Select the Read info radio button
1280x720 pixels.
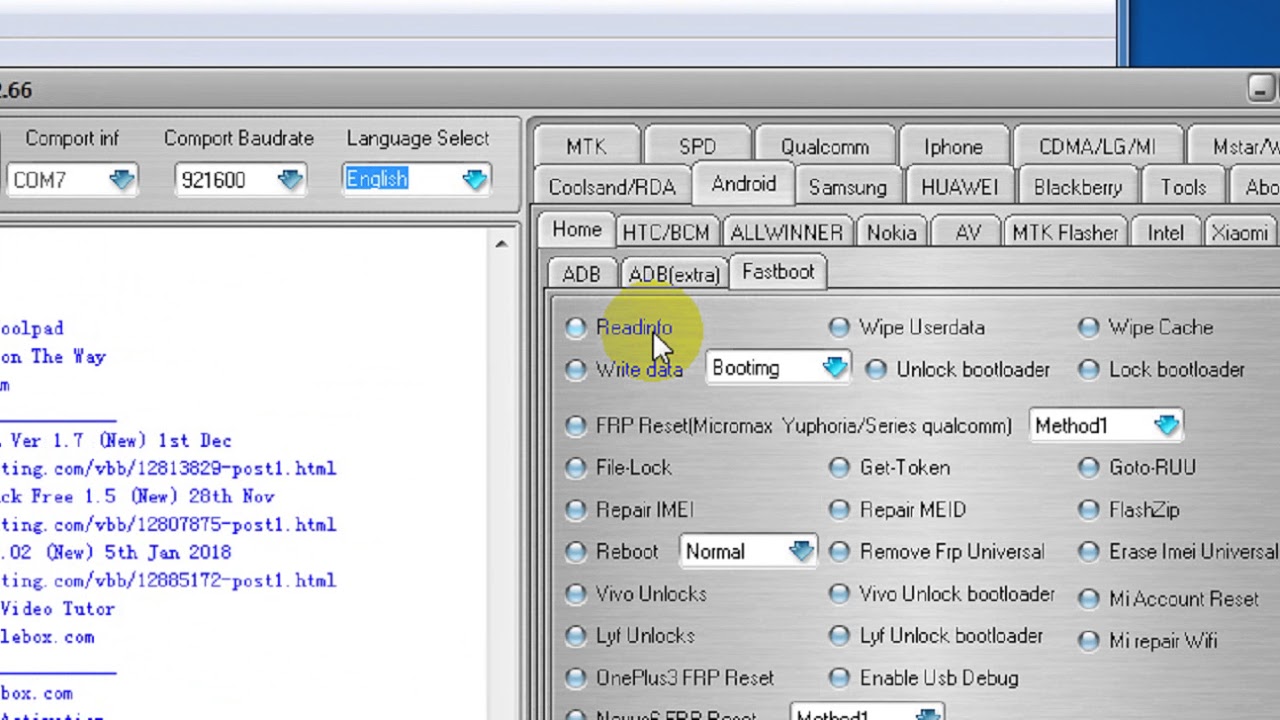pyautogui.click(x=576, y=328)
